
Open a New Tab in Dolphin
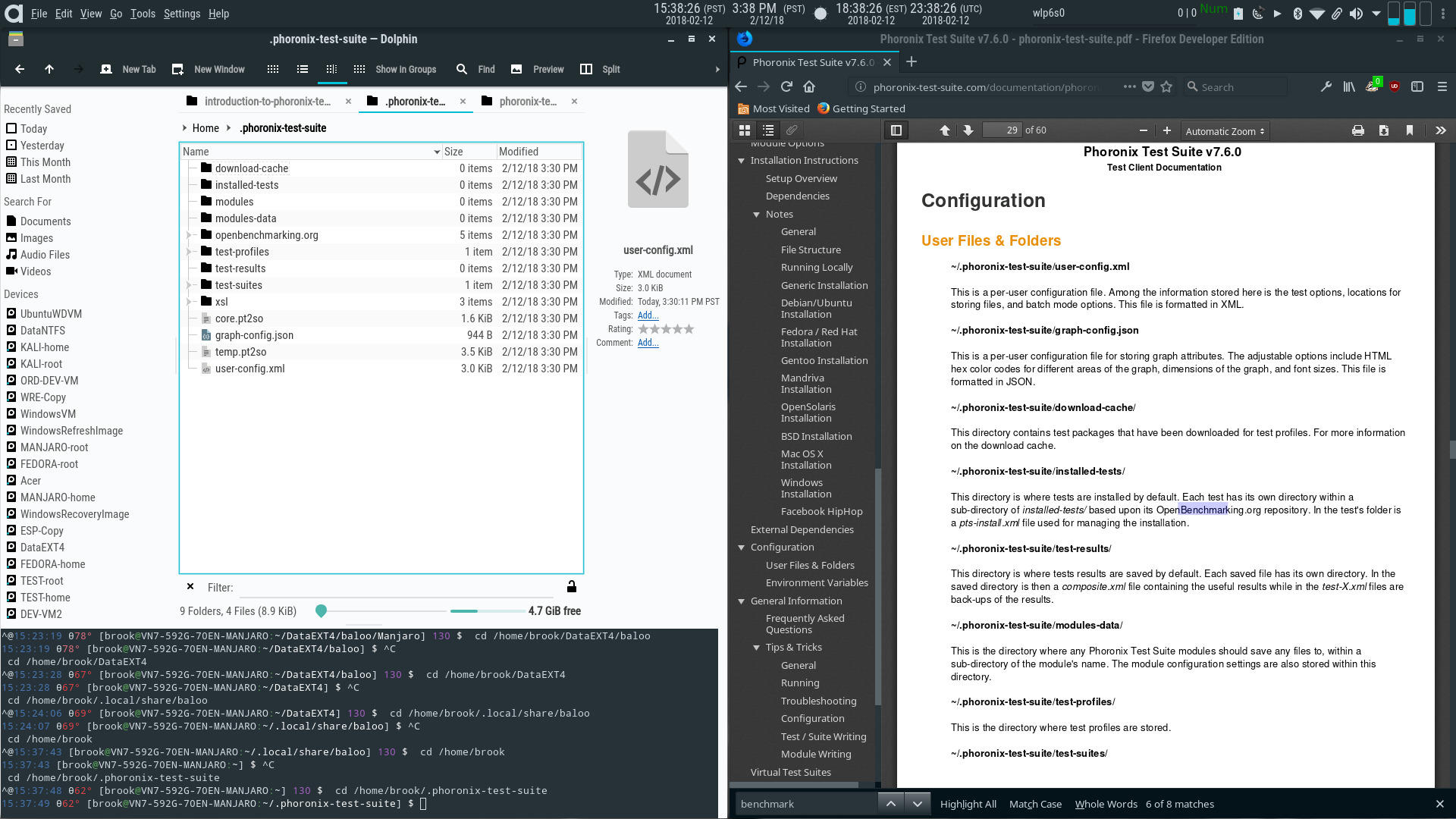[128, 69]
